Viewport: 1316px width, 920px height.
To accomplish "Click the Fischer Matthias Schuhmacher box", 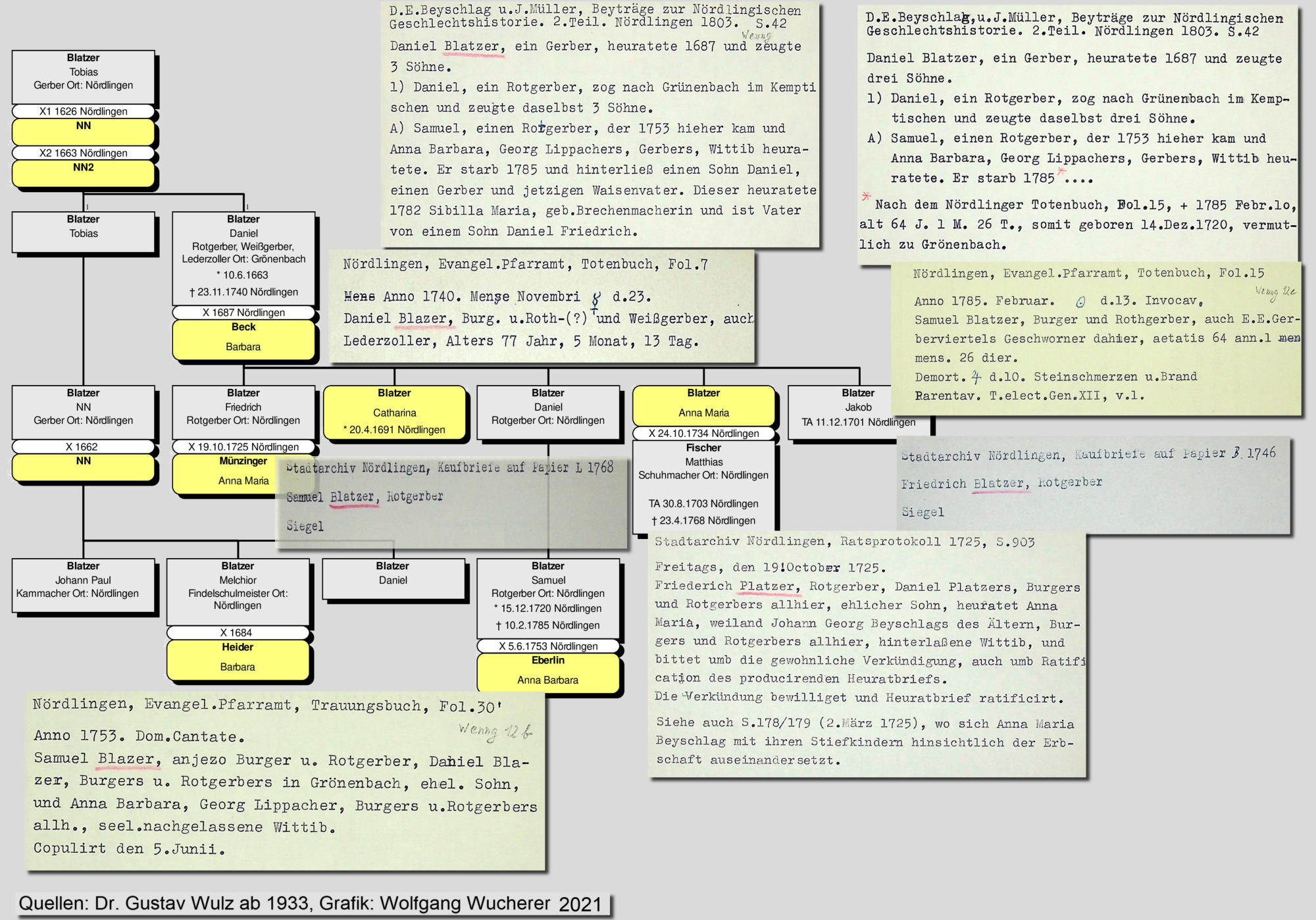I will pos(703,484).
